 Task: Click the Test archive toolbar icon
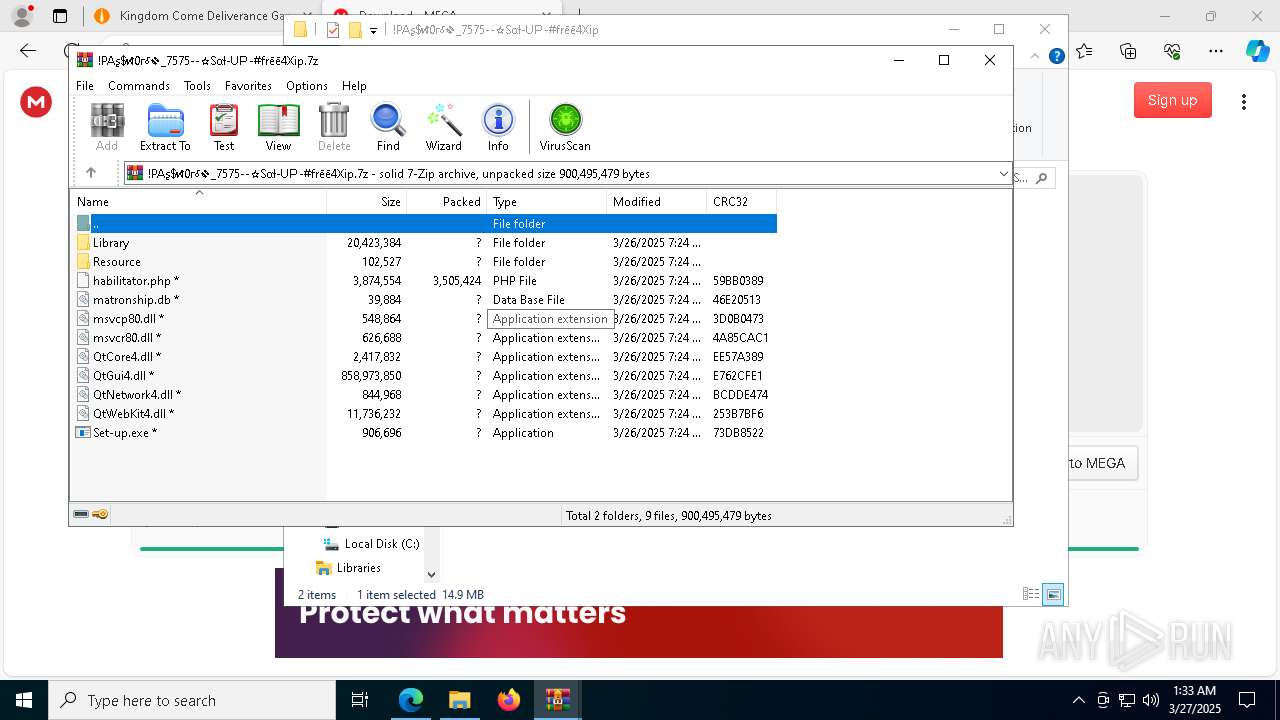pyautogui.click(x=224, y=128)
